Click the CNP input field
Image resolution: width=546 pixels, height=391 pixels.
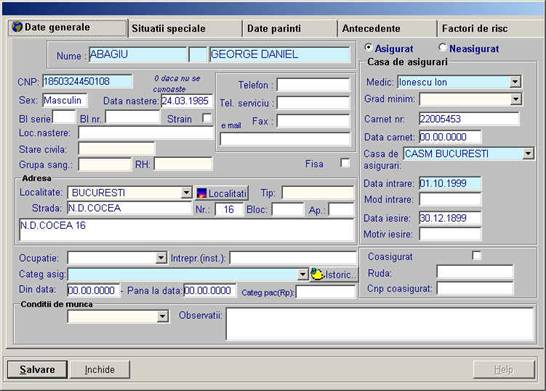(87, 81)
